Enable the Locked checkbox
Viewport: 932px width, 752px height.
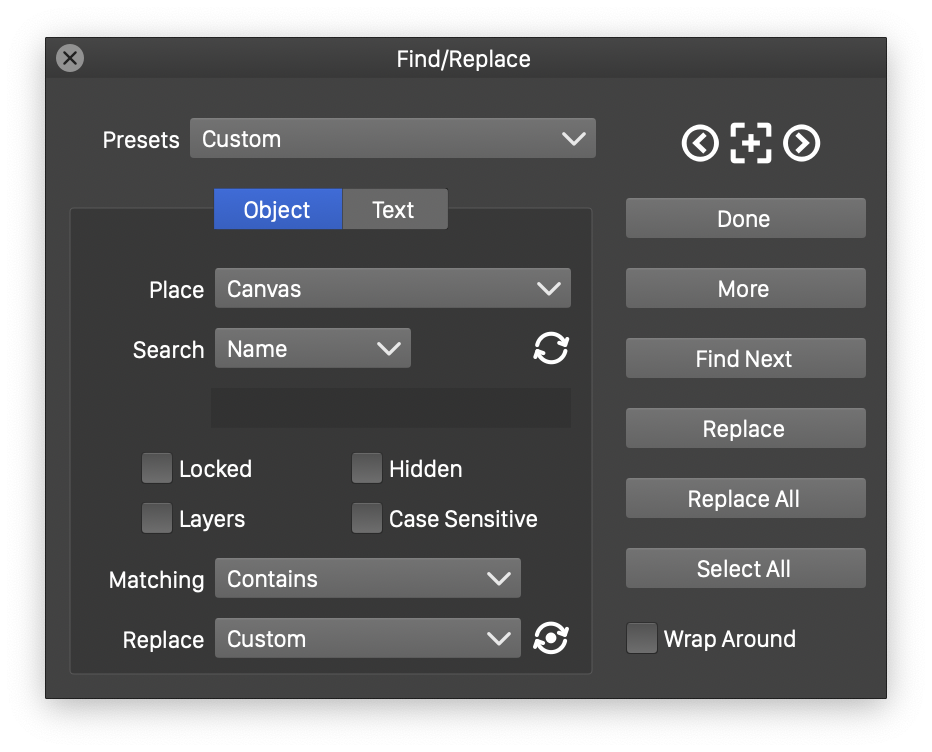[x=157, y=468]
